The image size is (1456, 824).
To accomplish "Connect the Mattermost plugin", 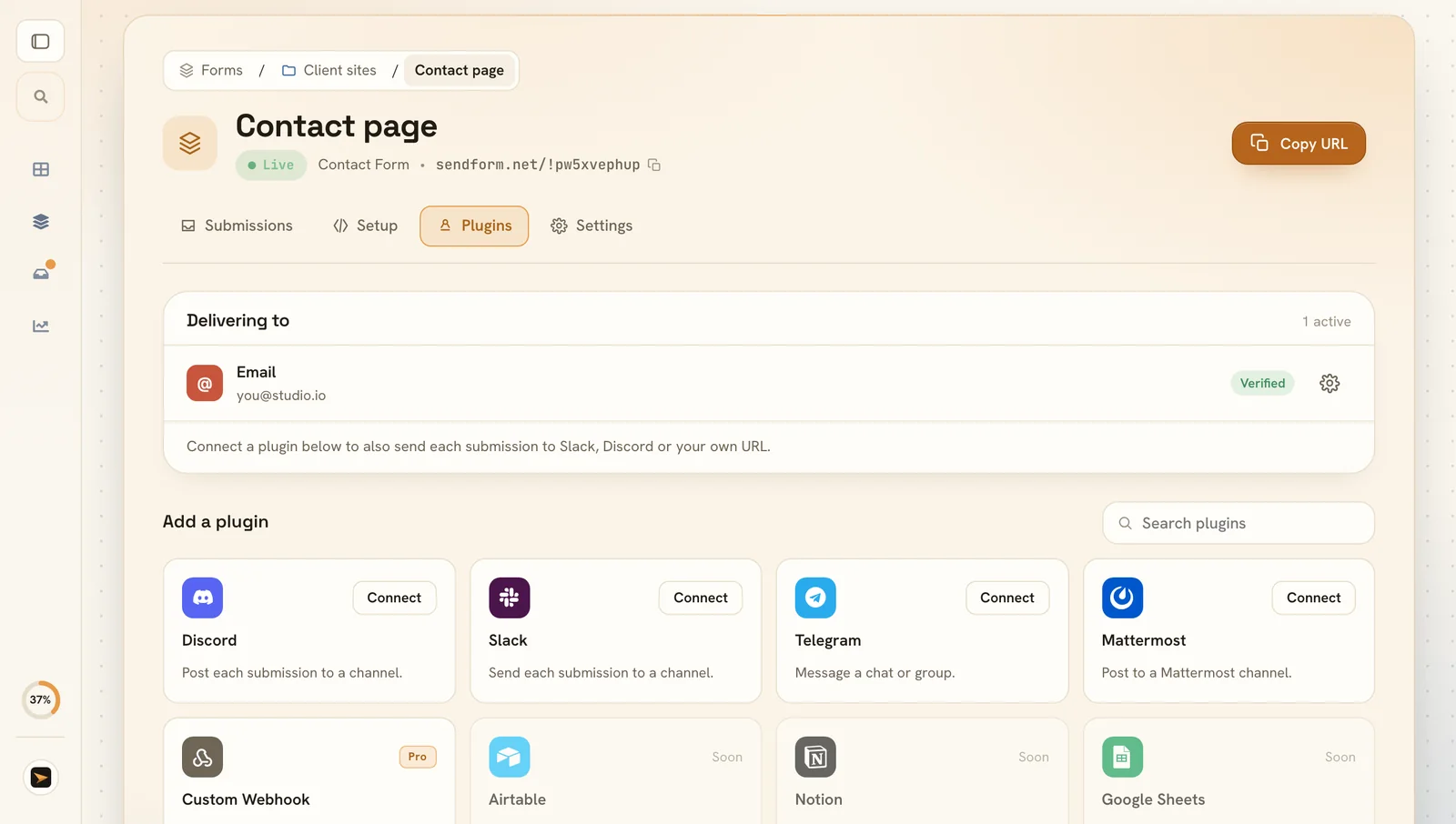I will pos(1313,598).
